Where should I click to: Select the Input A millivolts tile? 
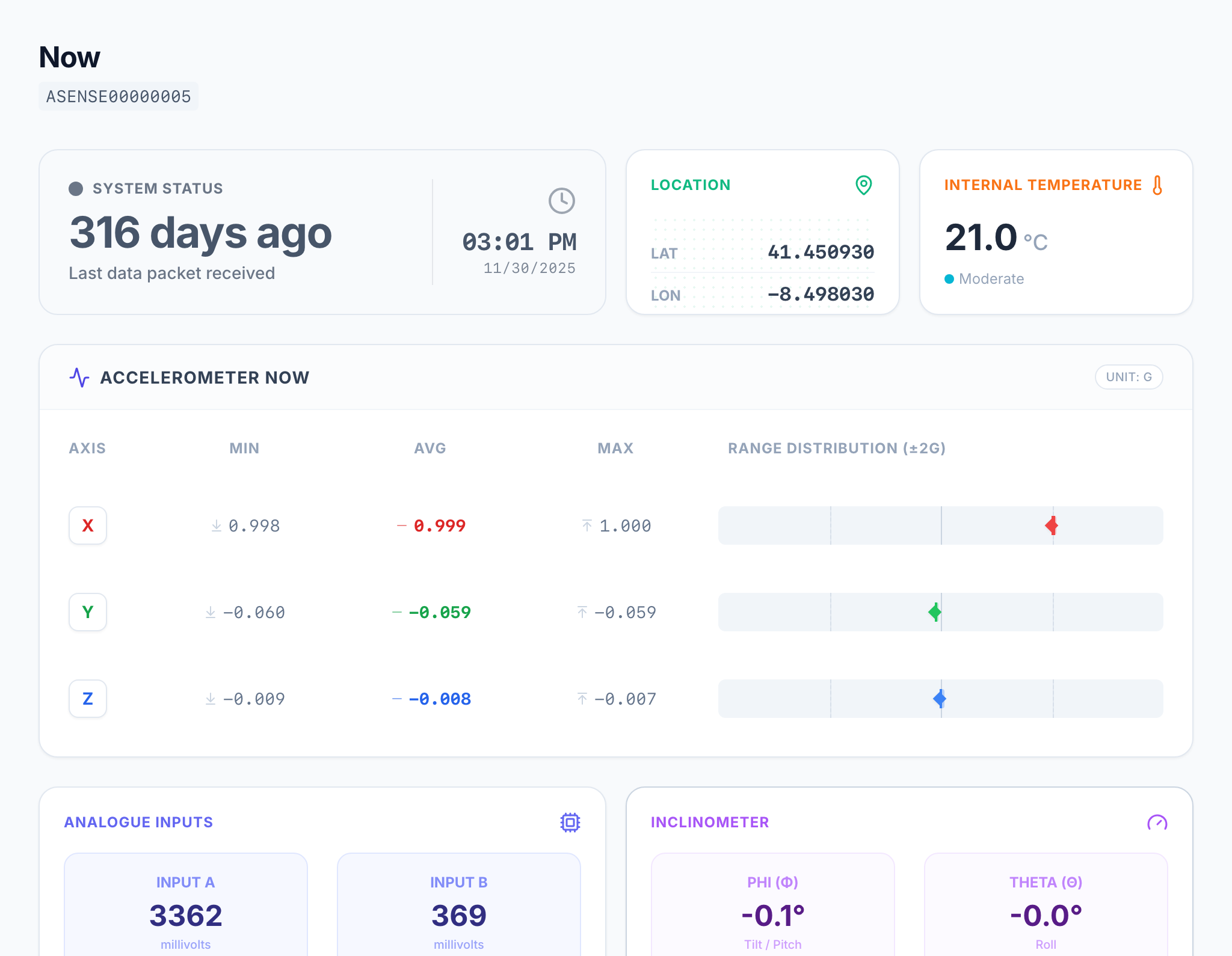tap(186, 904)
